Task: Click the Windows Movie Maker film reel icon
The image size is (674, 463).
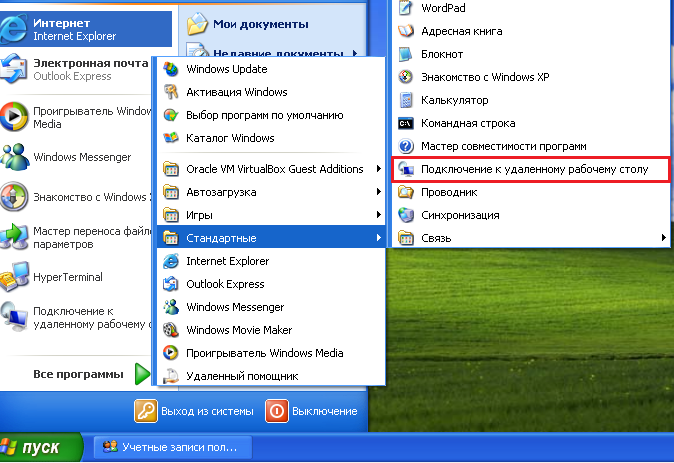Action: (x=171, y=330)
